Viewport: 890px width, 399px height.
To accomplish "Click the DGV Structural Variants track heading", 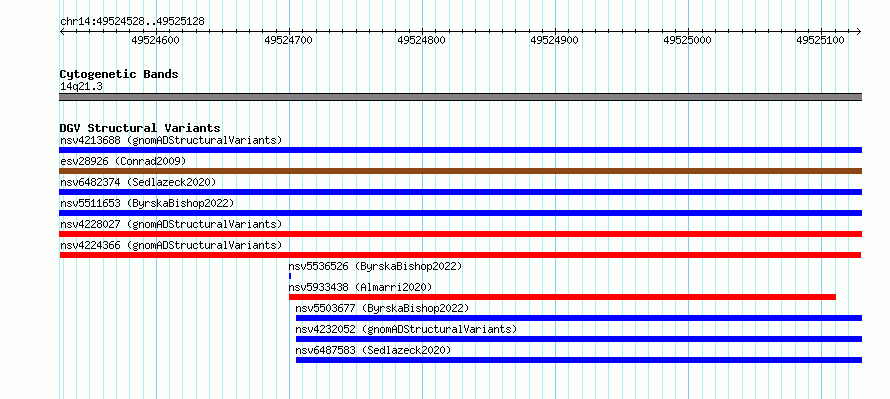I will click(140, 128).
